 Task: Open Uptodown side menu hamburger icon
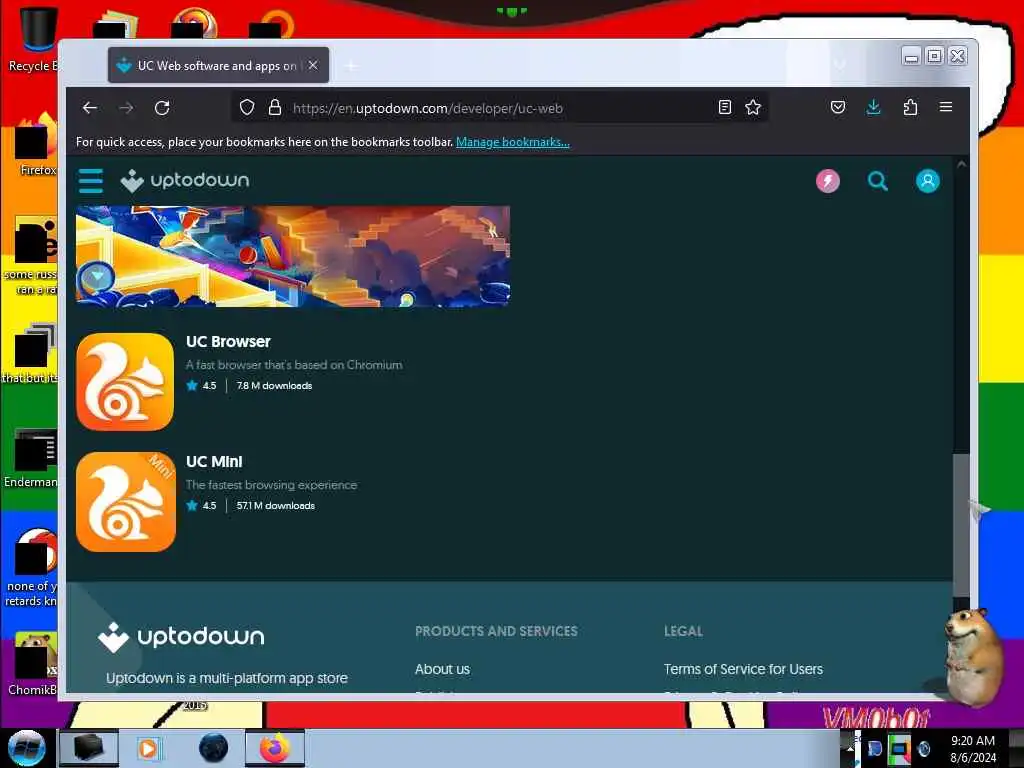coord(91,181)
